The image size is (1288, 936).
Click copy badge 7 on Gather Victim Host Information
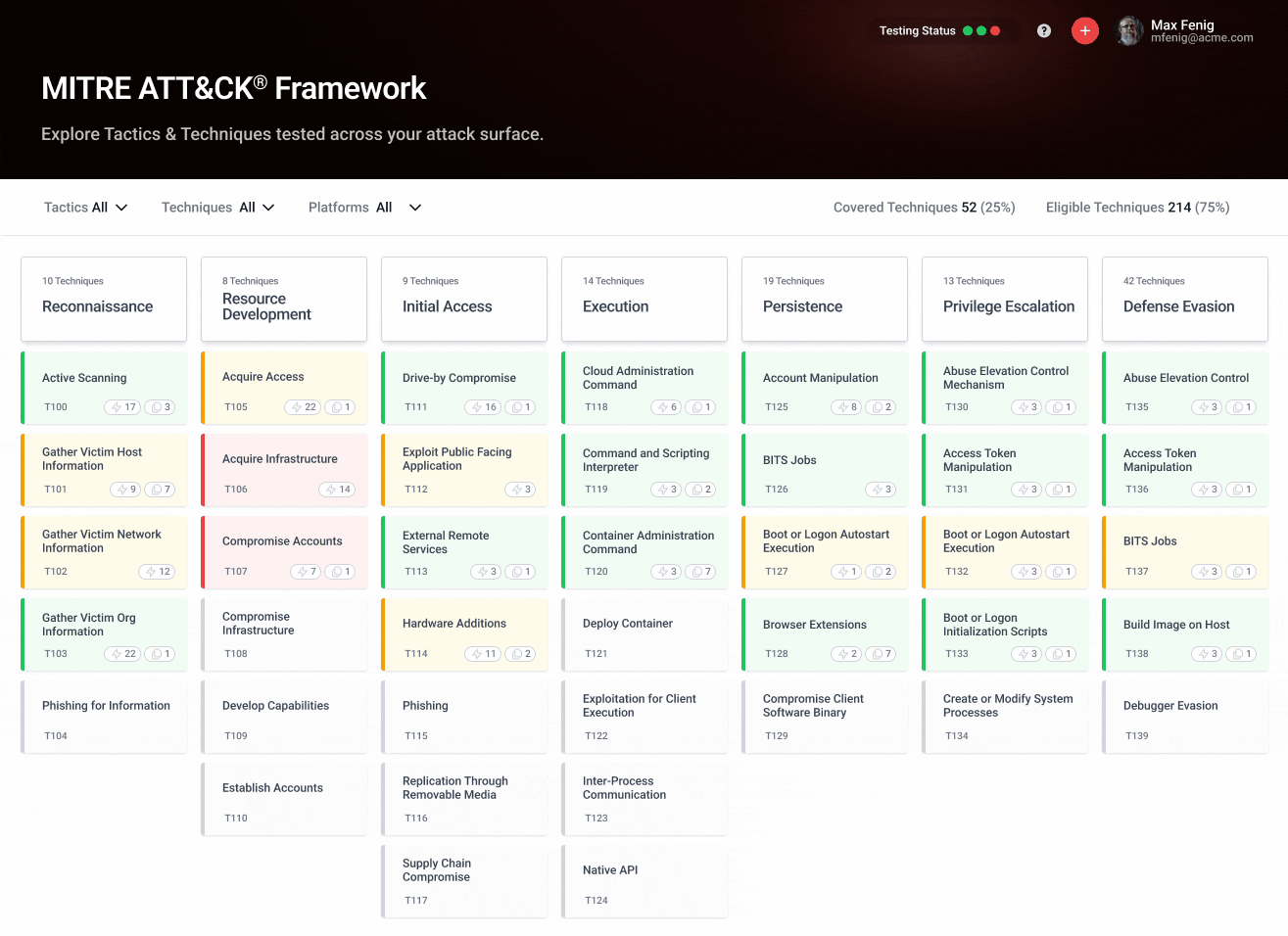point(161,490)
